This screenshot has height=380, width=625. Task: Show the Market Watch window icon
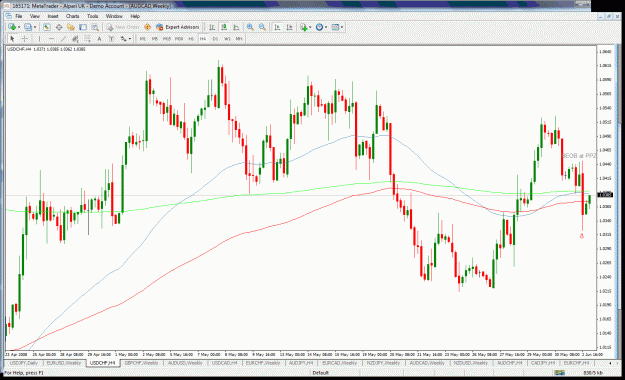pos(47,27)
